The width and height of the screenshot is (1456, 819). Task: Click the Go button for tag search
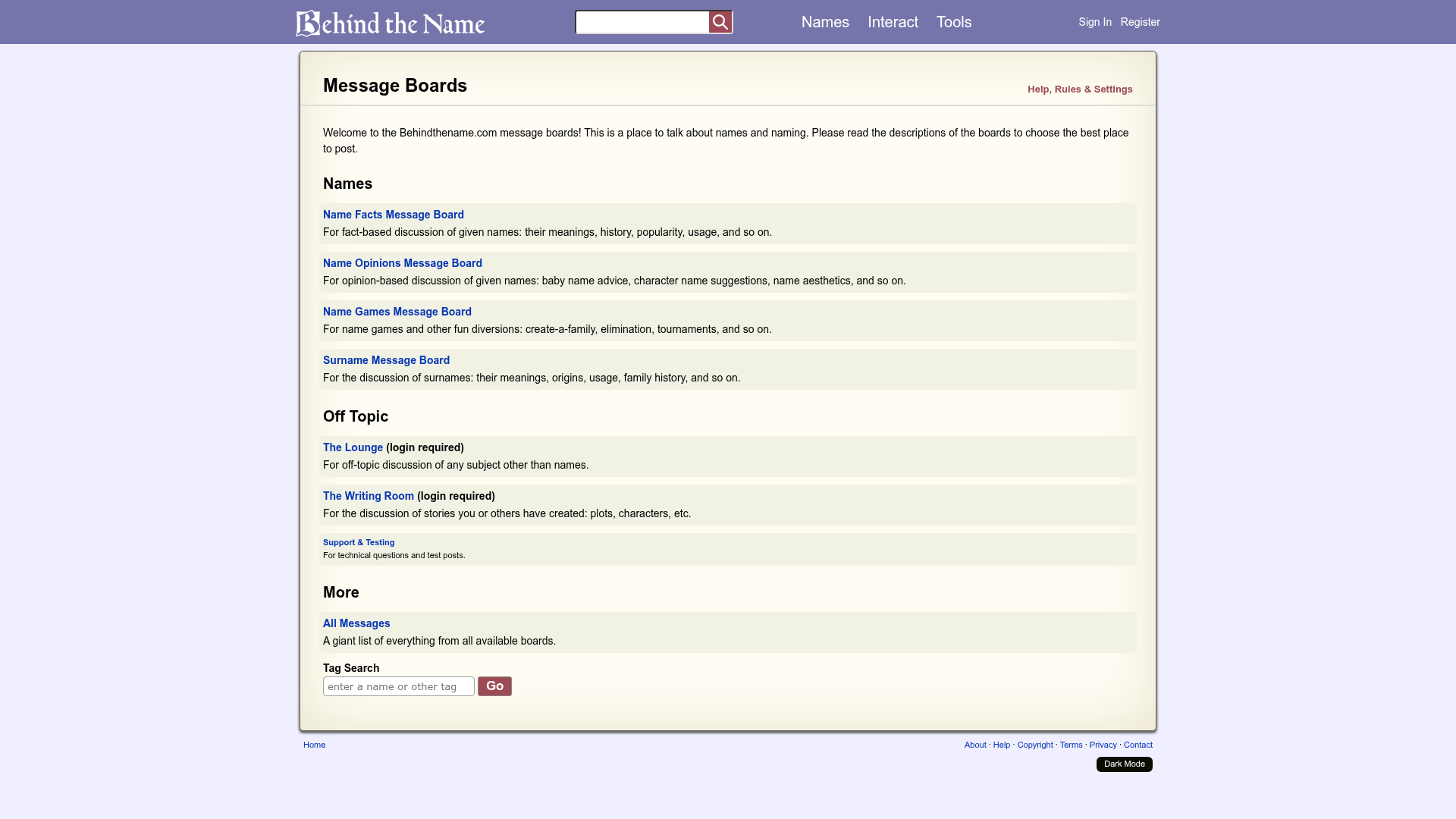tap(494, 686)
